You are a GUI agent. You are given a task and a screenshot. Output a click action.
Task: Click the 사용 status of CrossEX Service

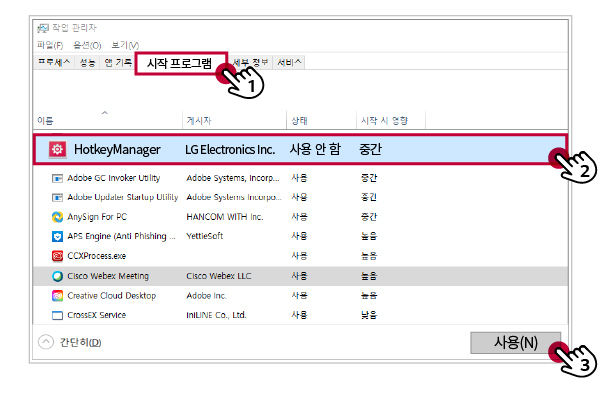(x=299, y=315)
